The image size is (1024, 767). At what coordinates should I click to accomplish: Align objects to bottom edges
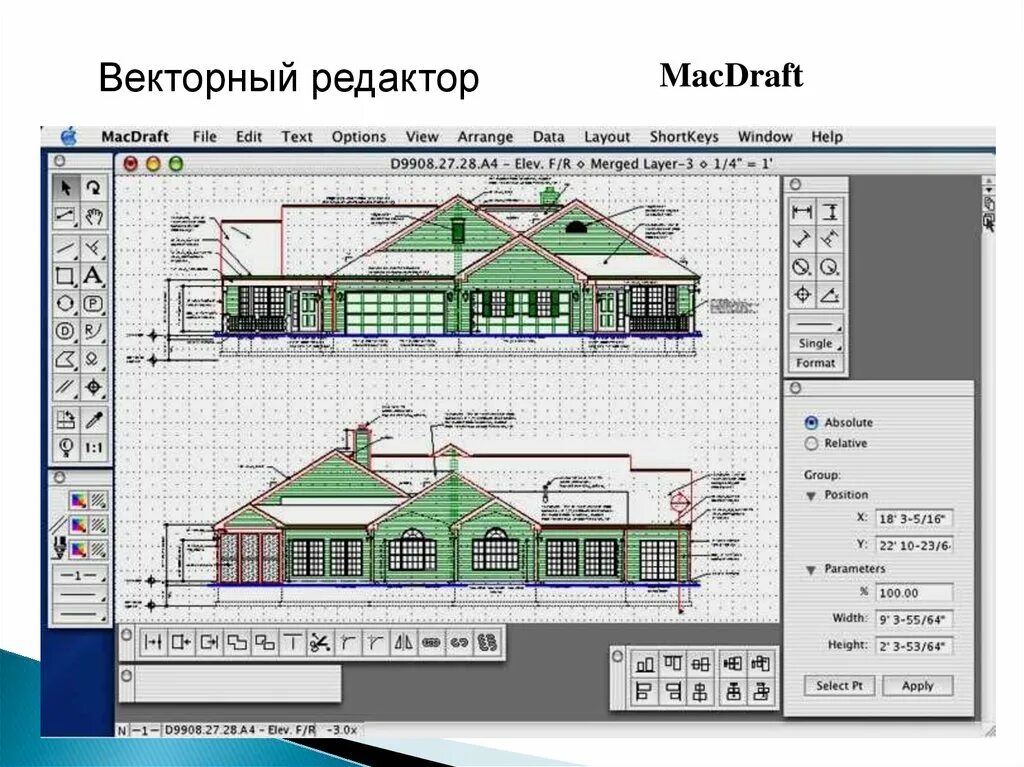(x=645, y=664)
